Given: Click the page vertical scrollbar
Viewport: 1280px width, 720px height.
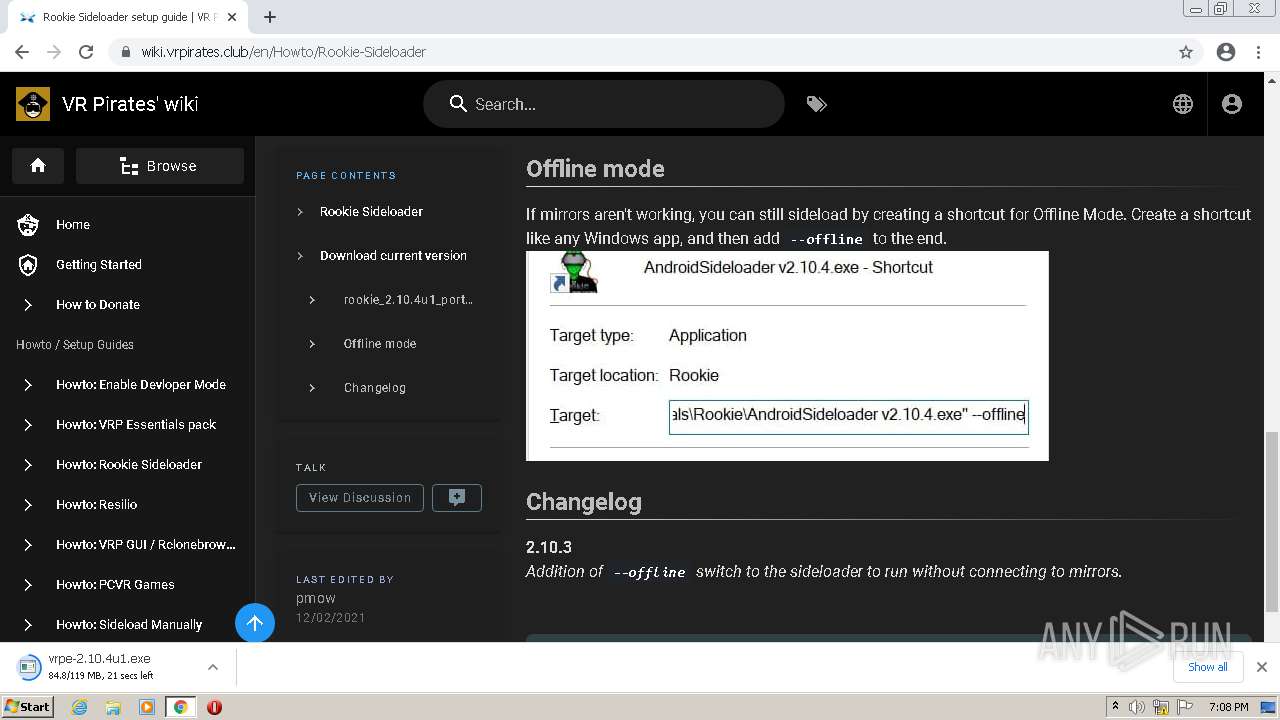Looking at the screenshot, I should coord(1272,520).
